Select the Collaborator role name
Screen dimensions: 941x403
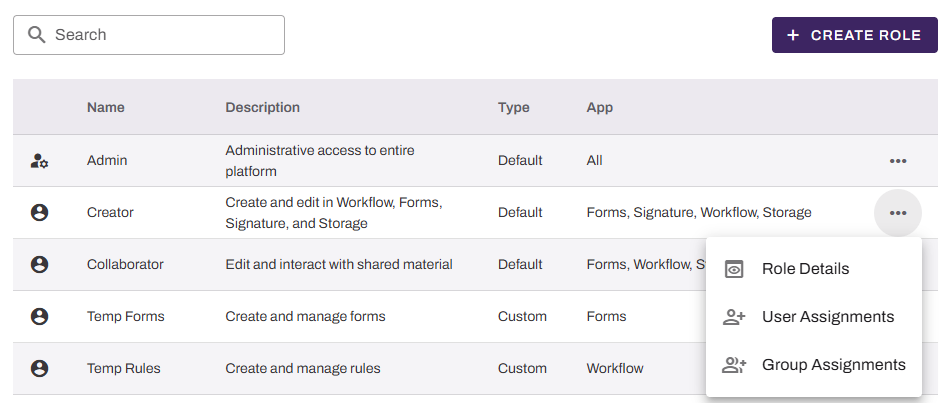[125, 264]
